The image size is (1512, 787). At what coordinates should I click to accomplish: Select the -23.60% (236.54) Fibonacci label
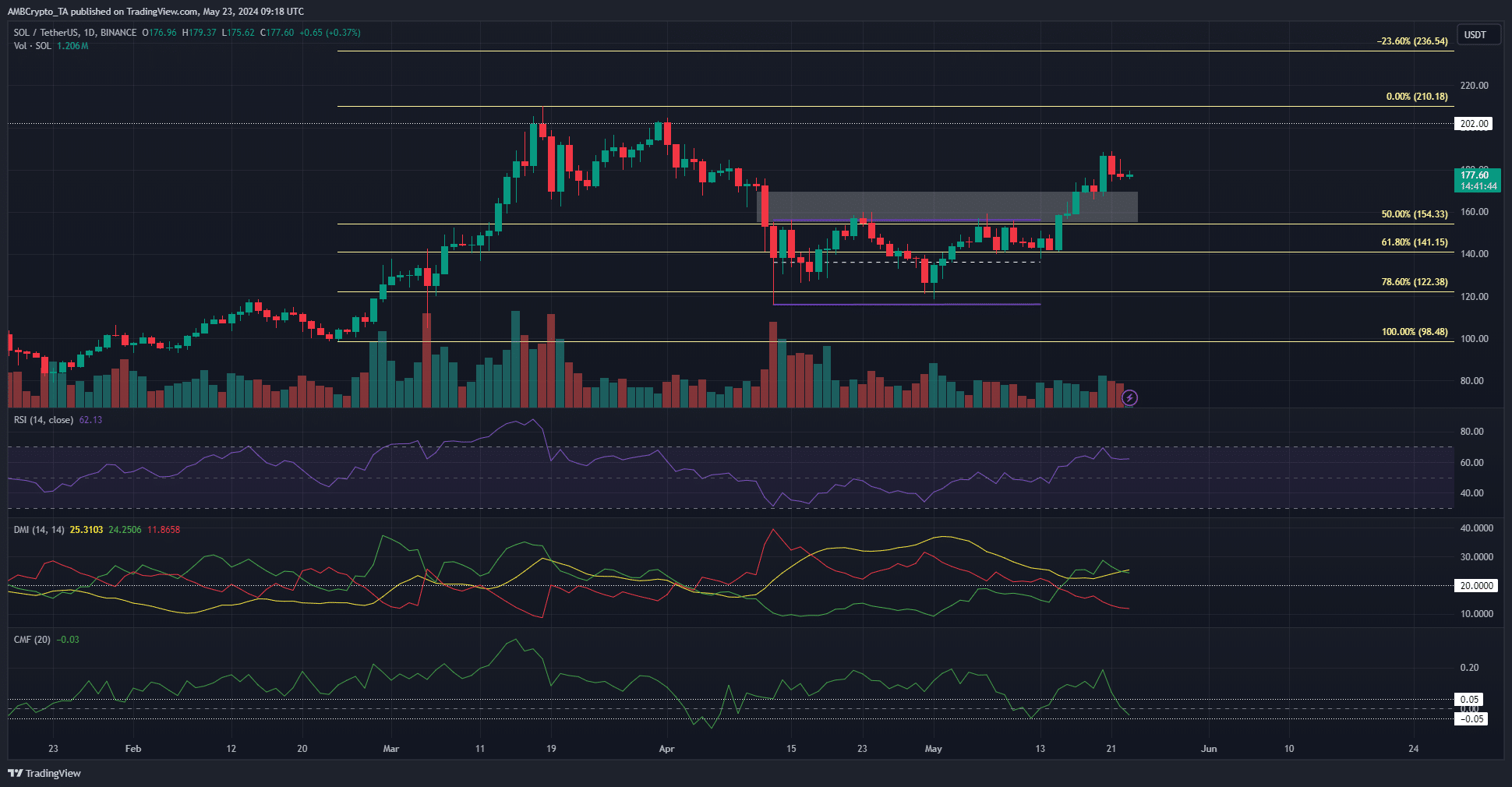point(1412,41)
